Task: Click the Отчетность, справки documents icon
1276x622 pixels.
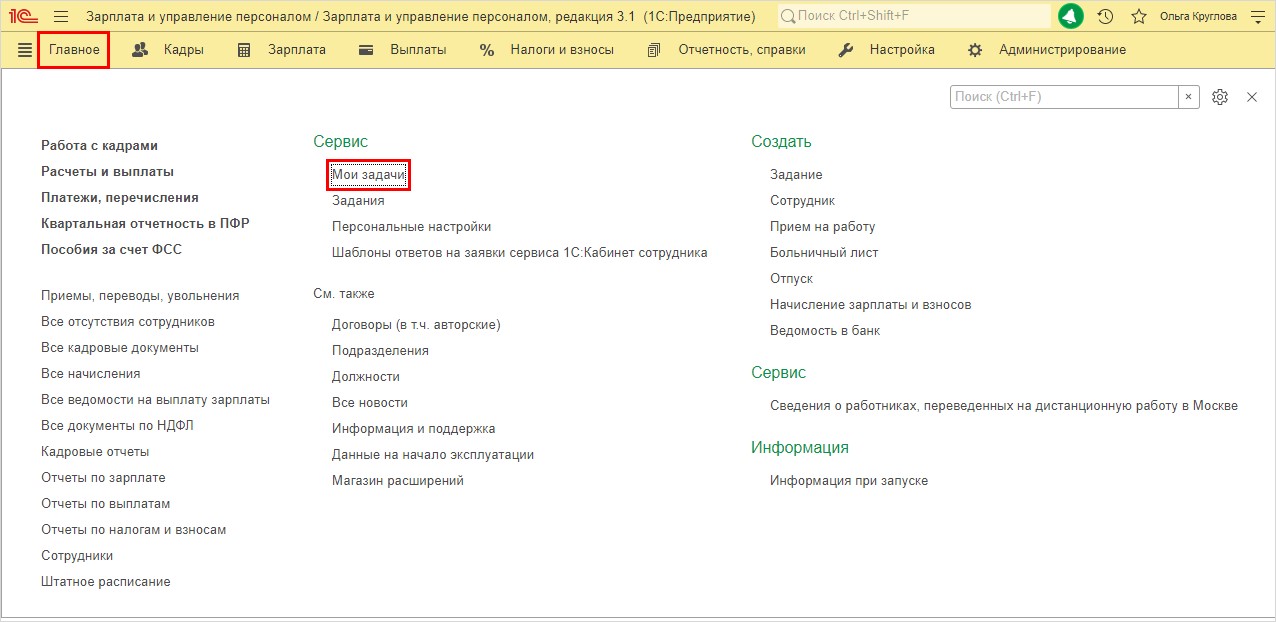Action: [x=654, y=50]
